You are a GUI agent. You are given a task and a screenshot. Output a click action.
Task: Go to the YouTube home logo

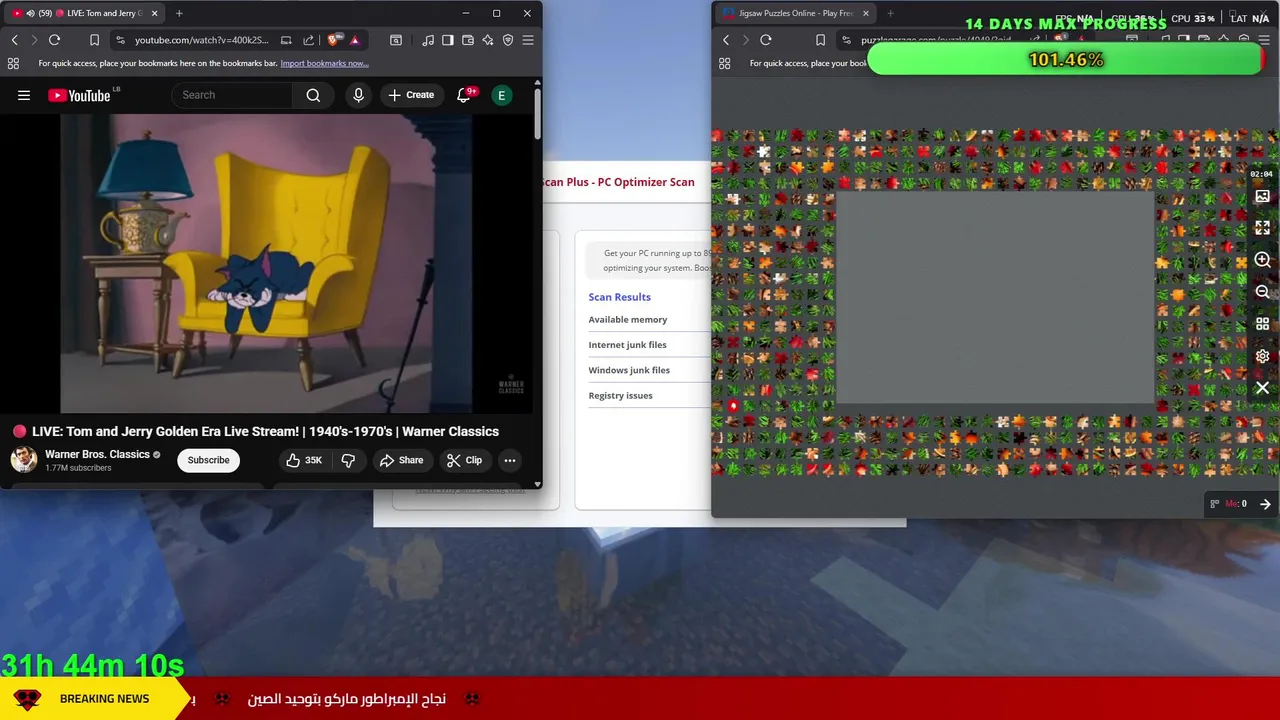click(x=80, y=95)
